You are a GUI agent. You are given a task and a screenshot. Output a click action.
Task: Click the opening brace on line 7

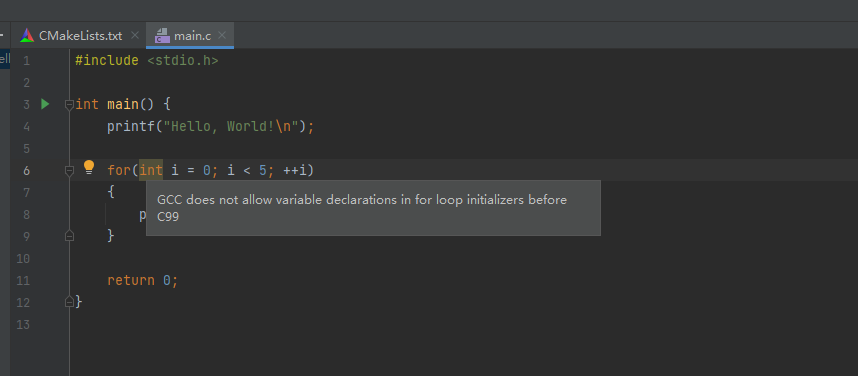pyautogui.click(x=111, y=192)
